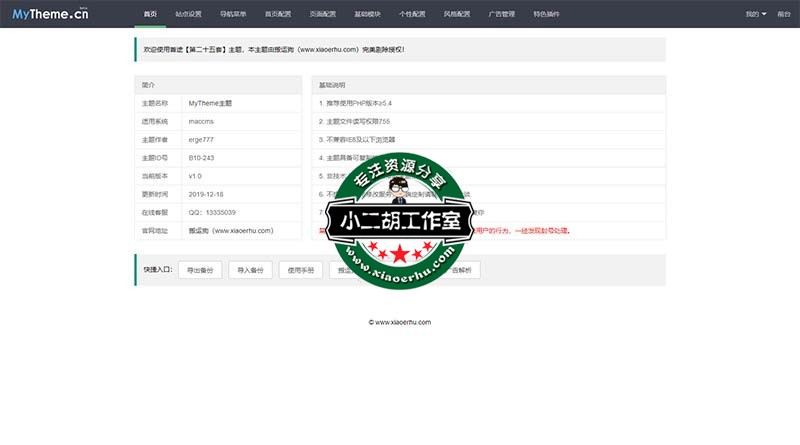Open the 使用手册 shortcut button

(x=301, y=270)
